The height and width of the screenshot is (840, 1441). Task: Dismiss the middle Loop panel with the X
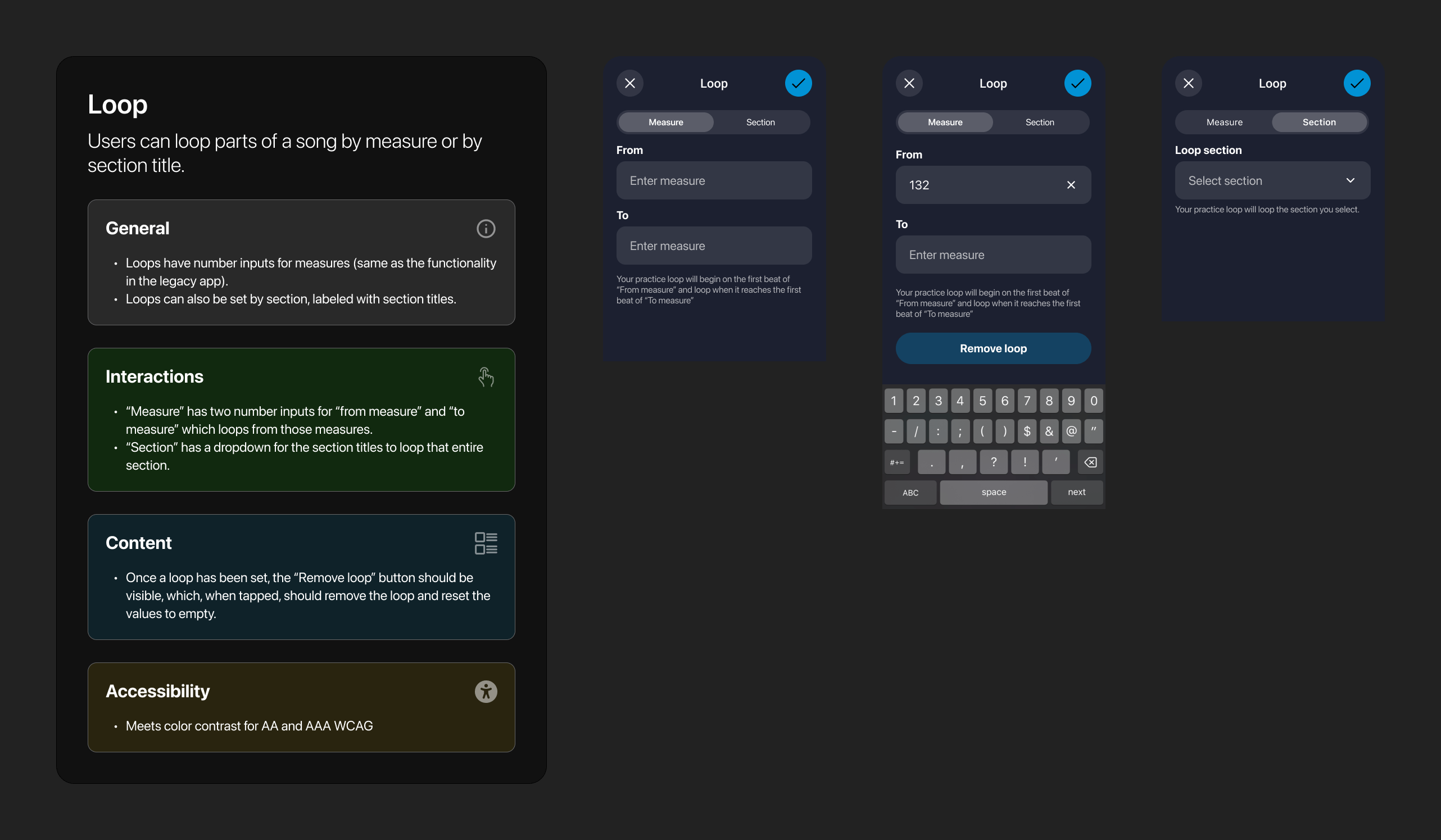[909, 84]
